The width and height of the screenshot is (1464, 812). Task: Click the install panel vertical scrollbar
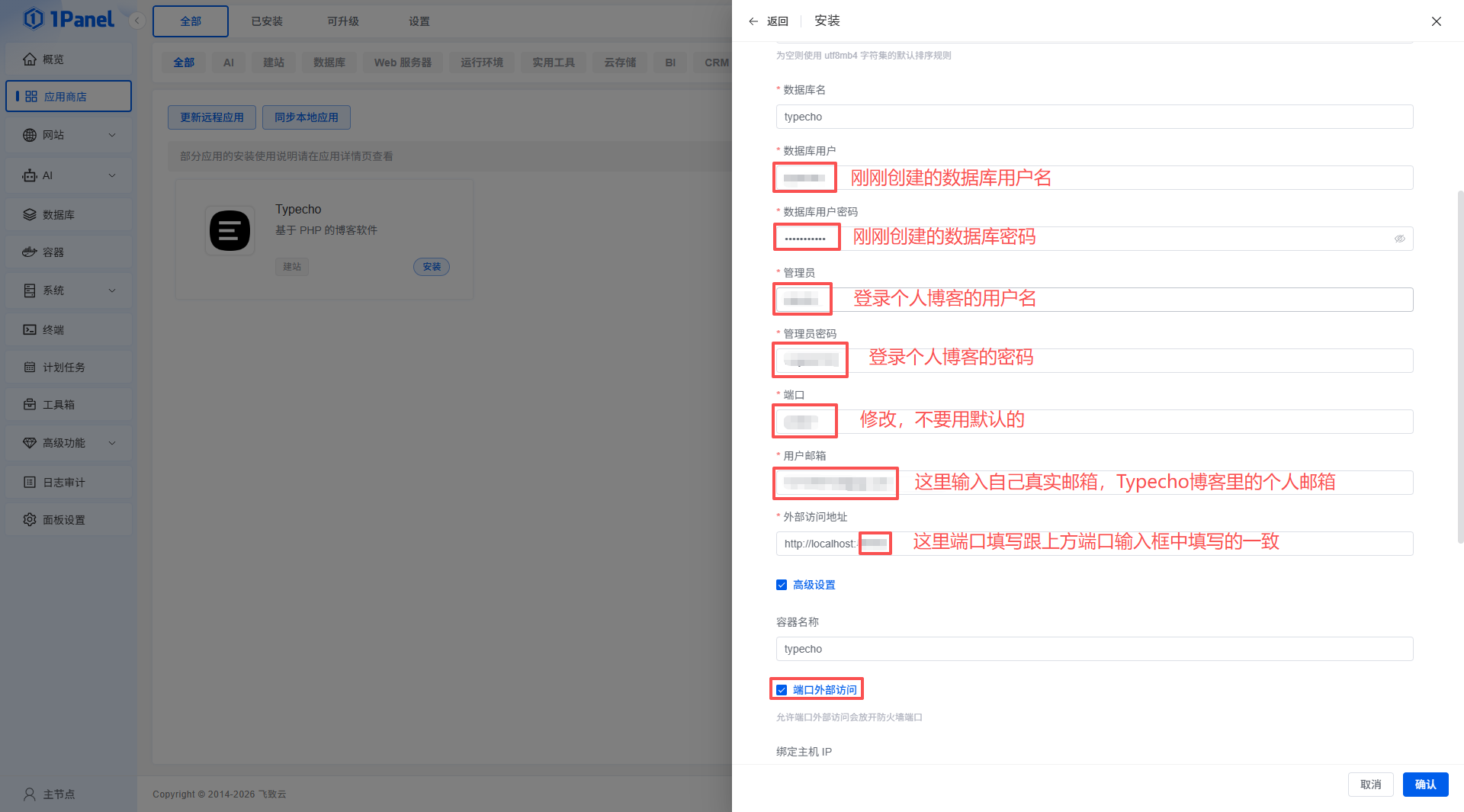(1460, 366)
